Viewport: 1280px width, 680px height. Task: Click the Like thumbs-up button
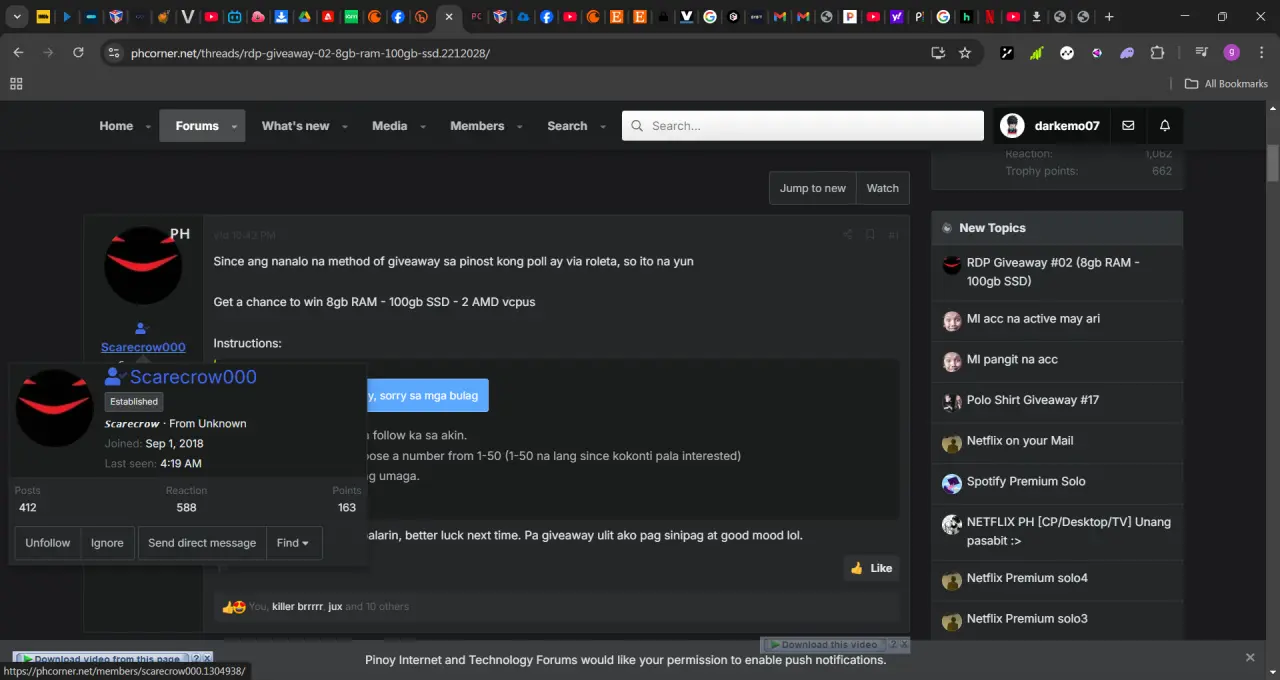click(x=871, y=568)
